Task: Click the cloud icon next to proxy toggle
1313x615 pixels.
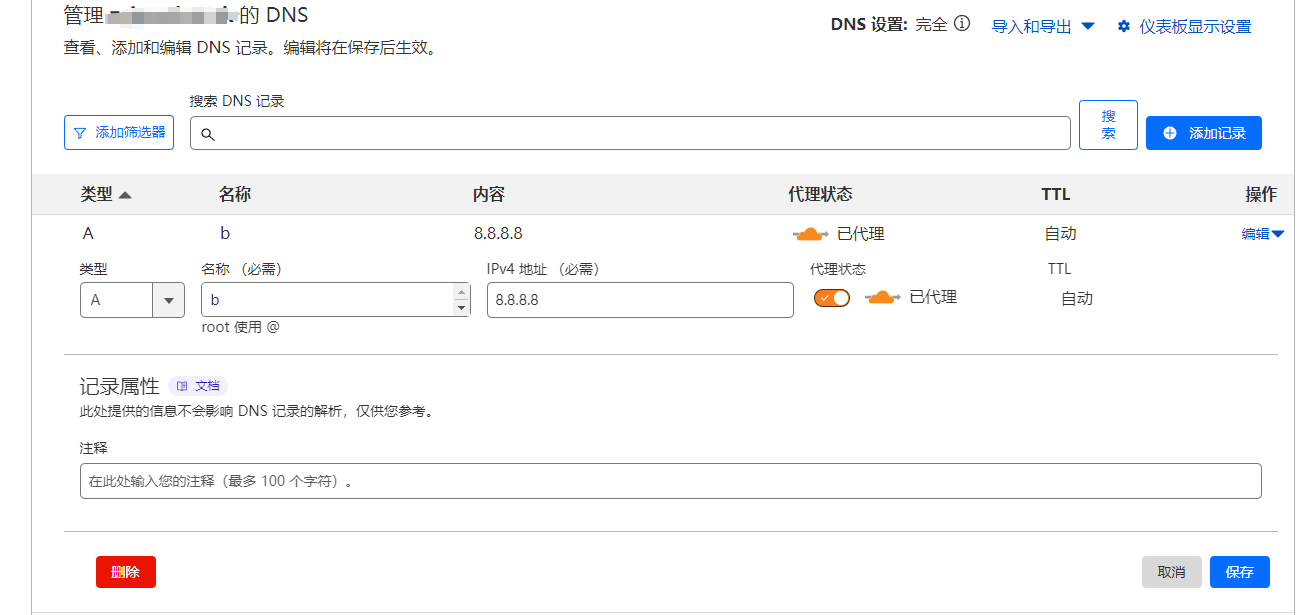Action: point(882,298)
